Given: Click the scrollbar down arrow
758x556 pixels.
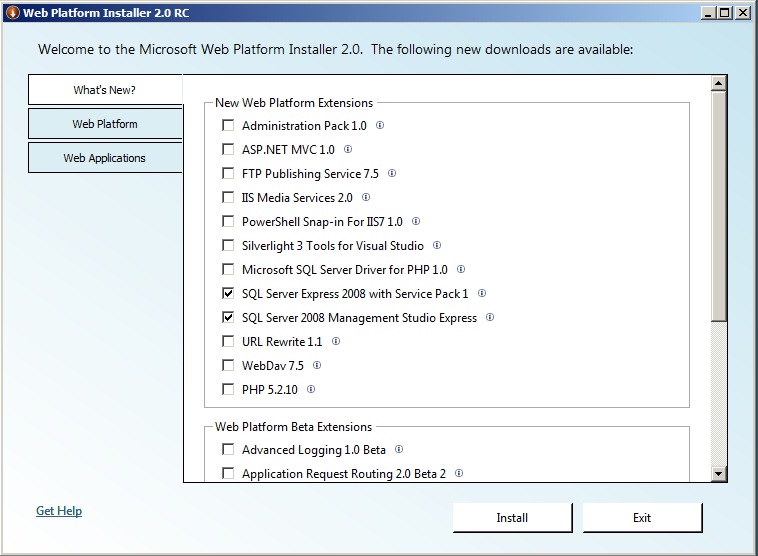Looking at the screenshot, I should pos(719,474).
